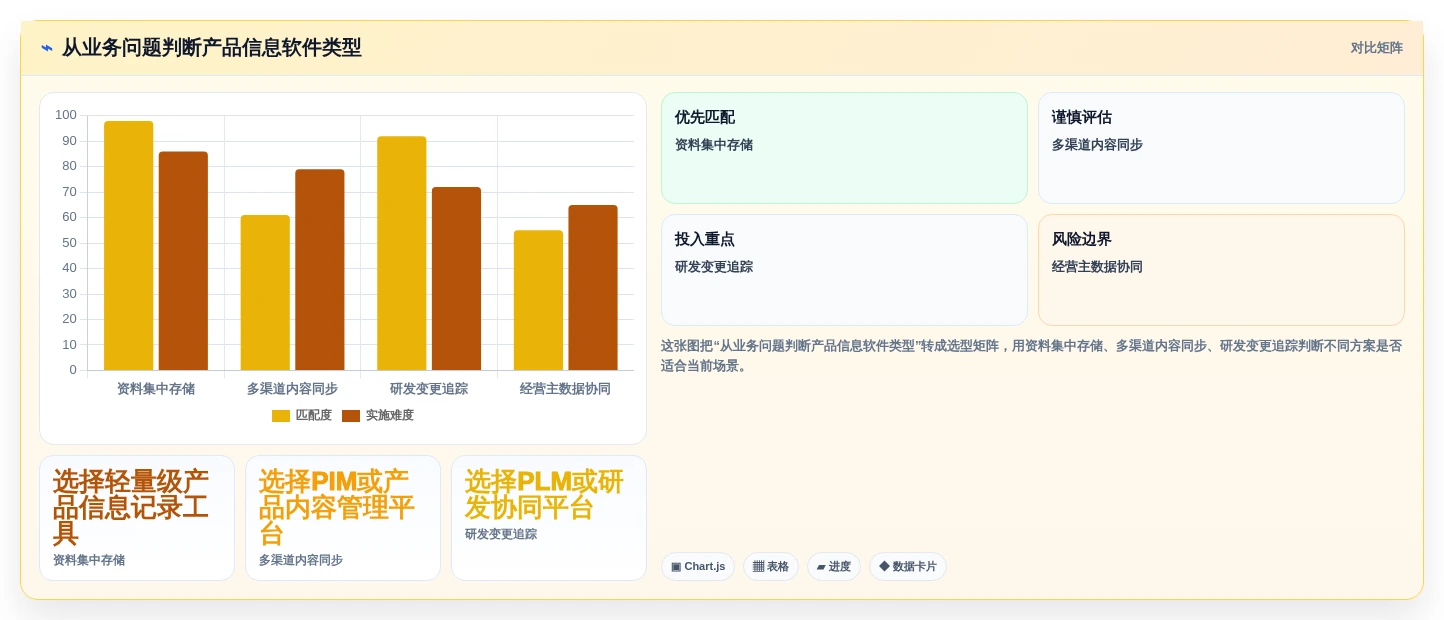This screenshot has width=1444, height=620.
Task: Select the 匹配度 bar for 资料集中存储
Action: (x=128, y=246)
